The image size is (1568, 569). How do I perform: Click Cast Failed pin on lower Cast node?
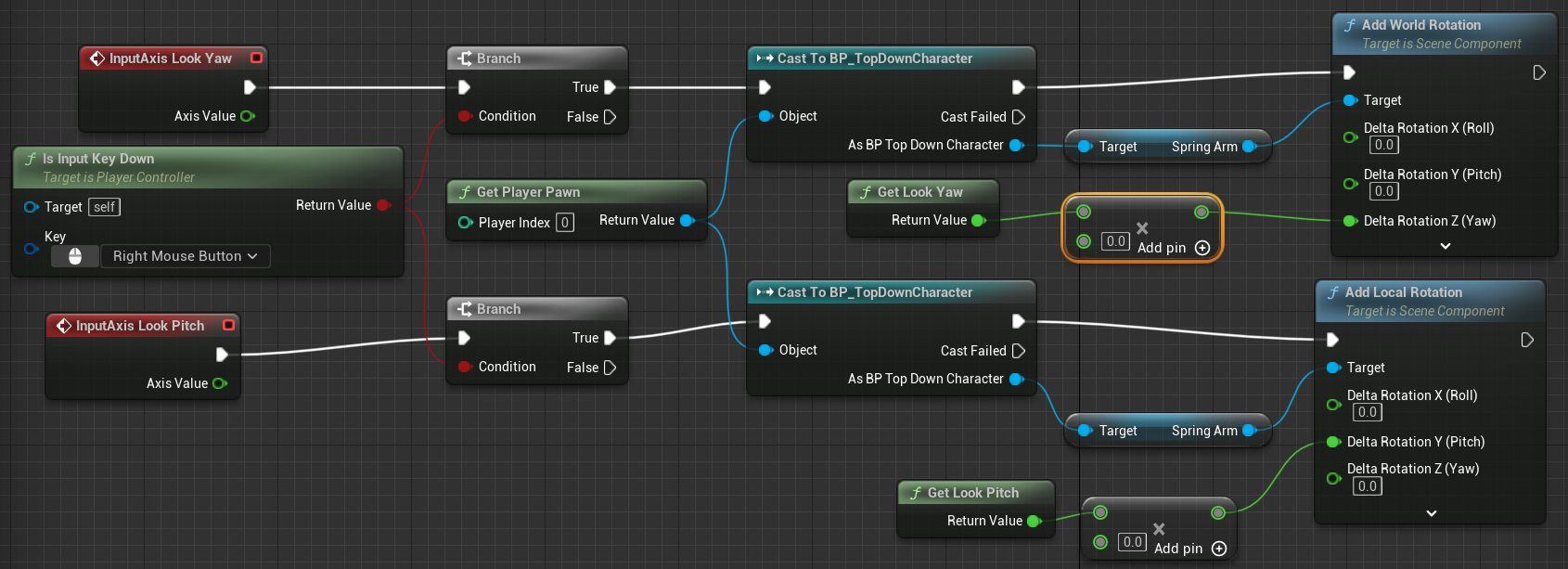click(x=1018, y=351)
